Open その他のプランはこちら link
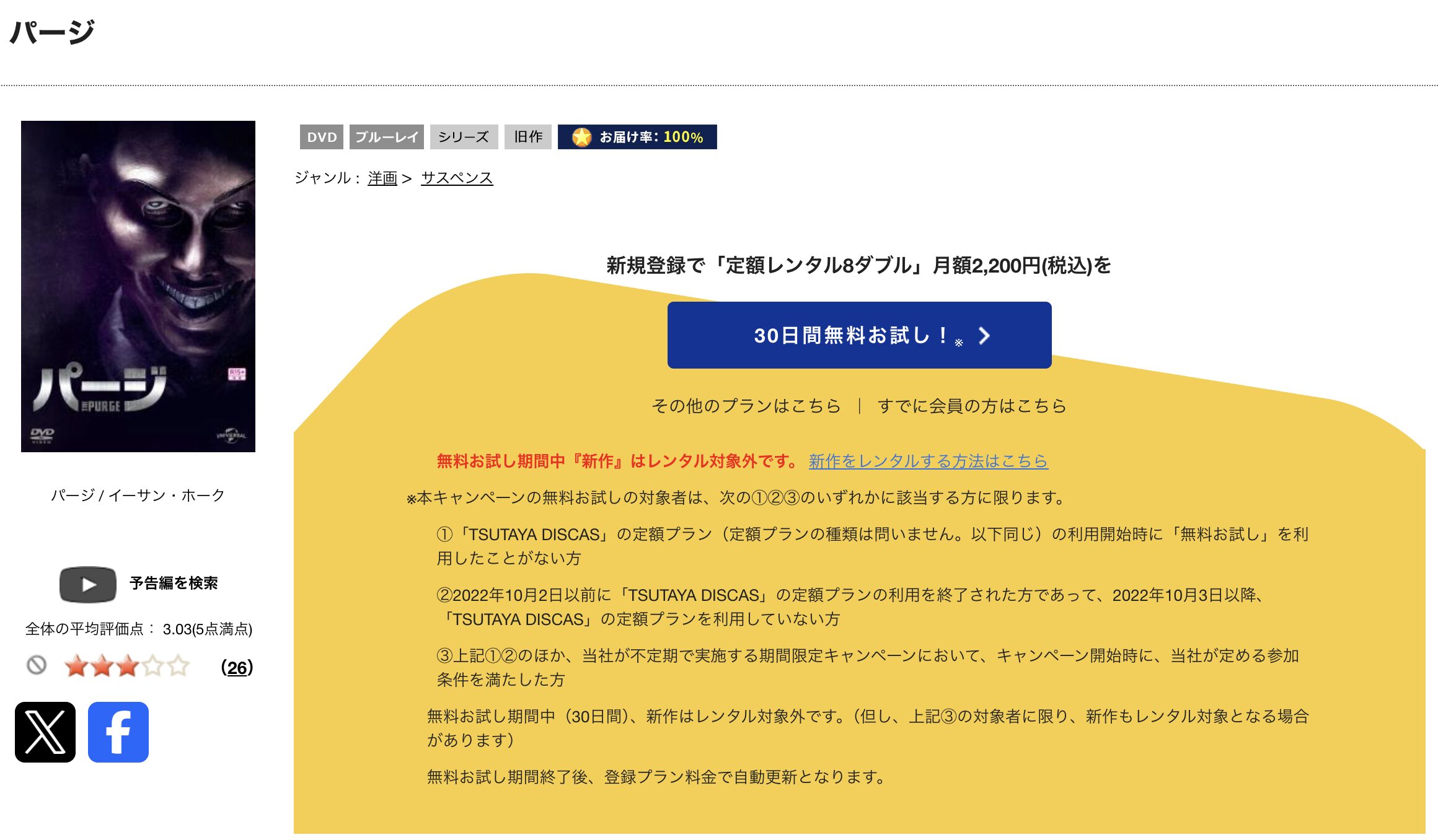The image size is (1438, 840). (x=746, y=406)
